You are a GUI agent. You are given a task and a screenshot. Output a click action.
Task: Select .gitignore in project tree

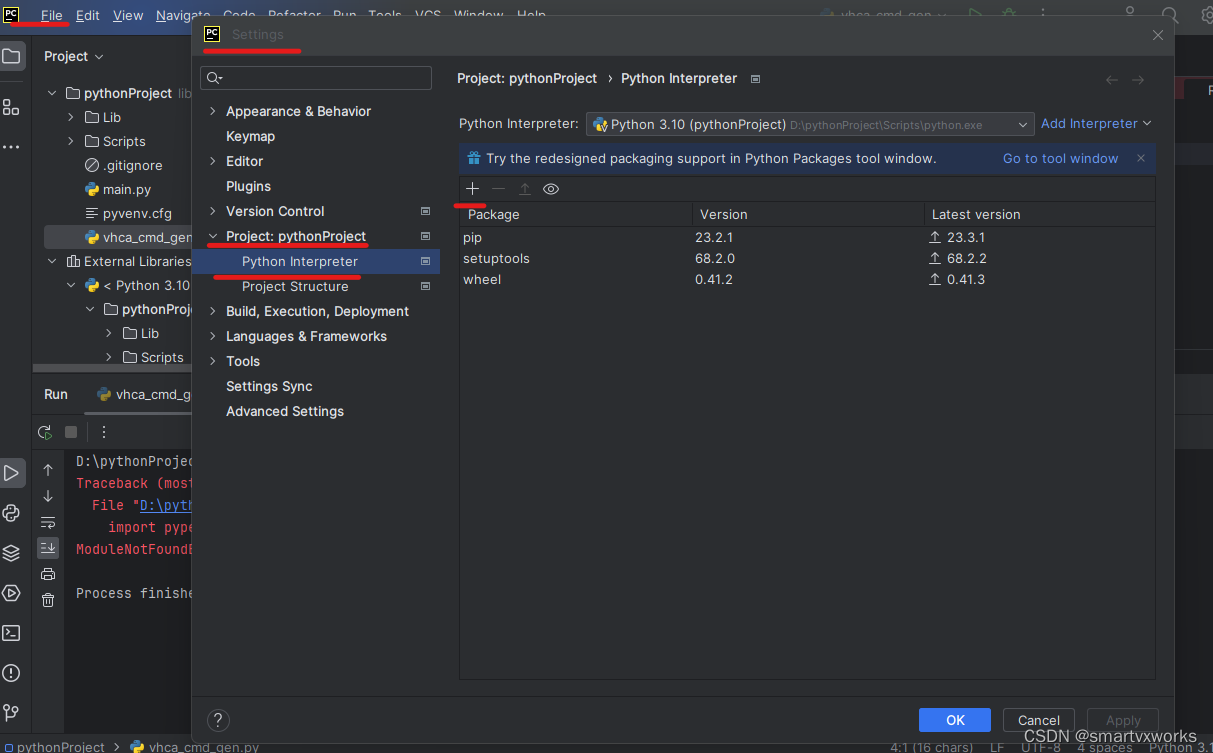pos(132,165)
